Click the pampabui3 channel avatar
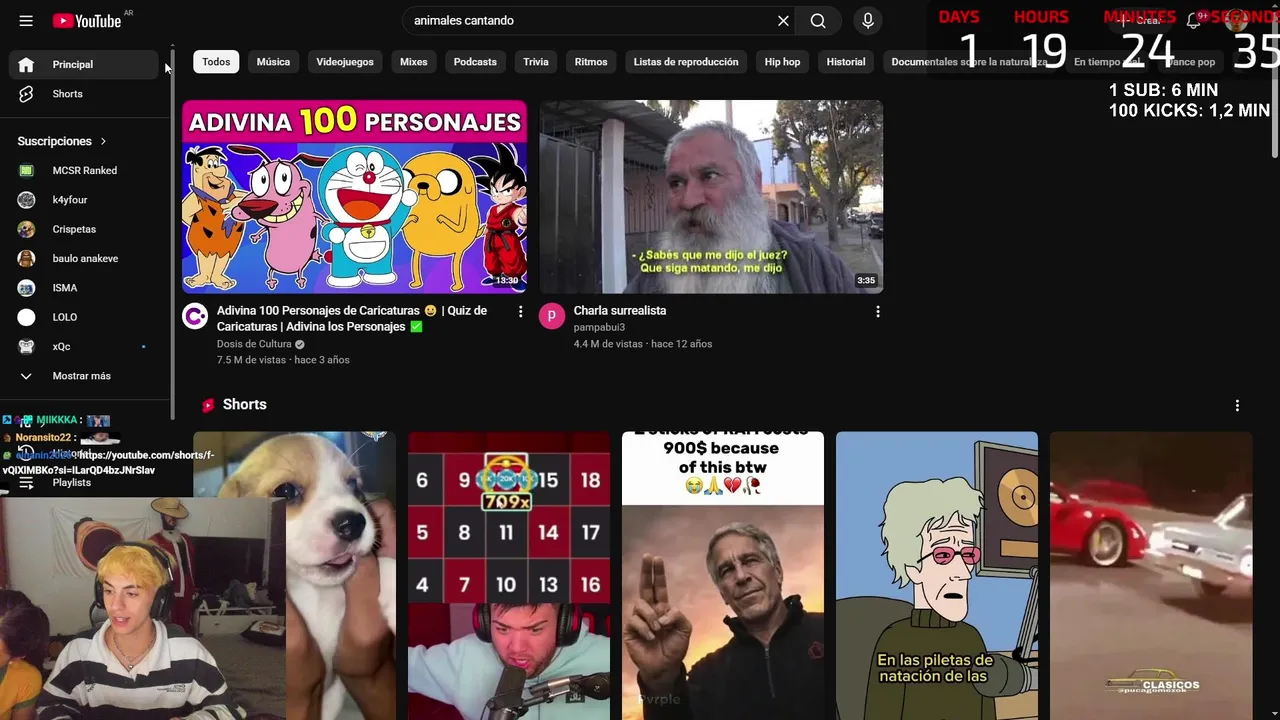 point(552,317)
